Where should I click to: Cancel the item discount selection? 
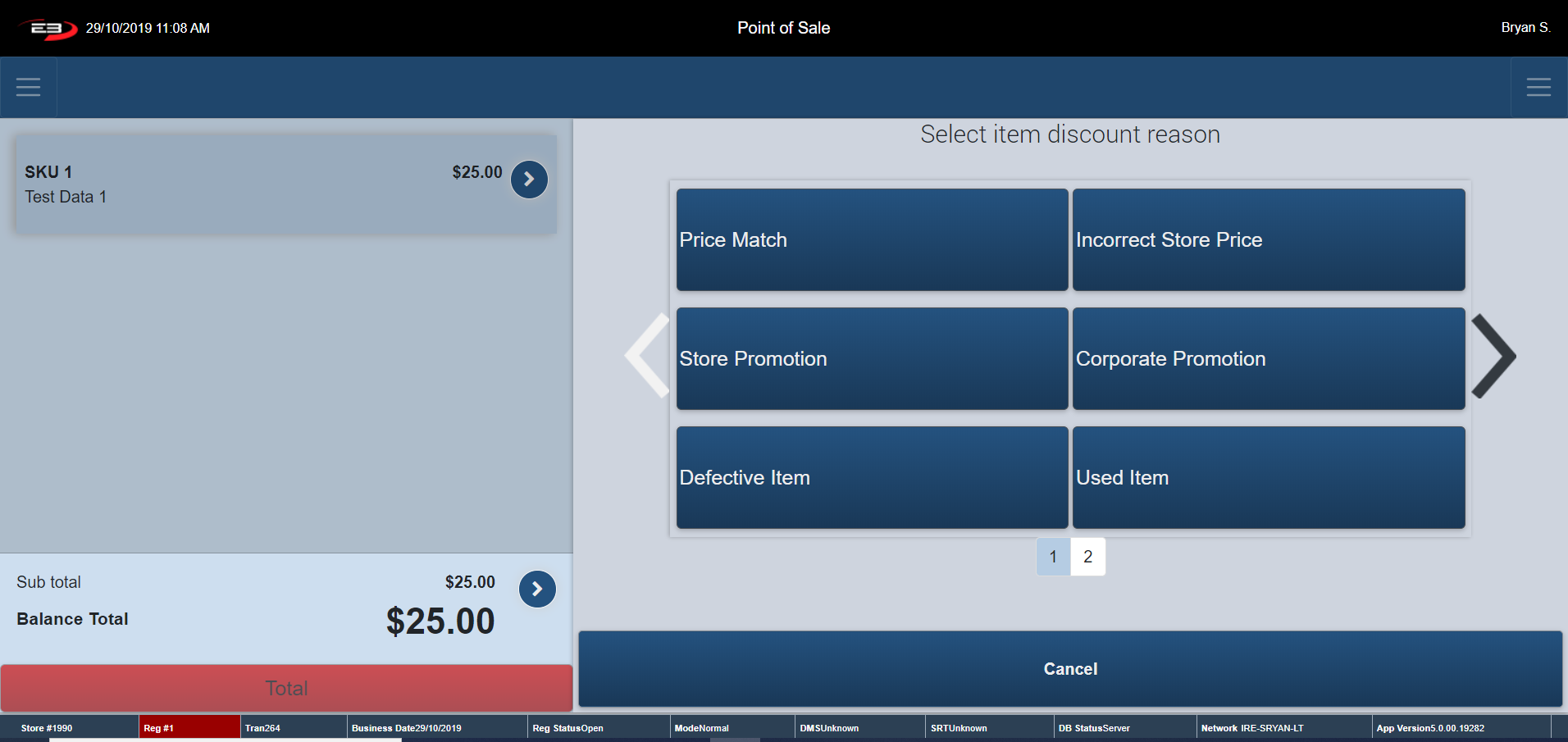(x=1069, y=669)
